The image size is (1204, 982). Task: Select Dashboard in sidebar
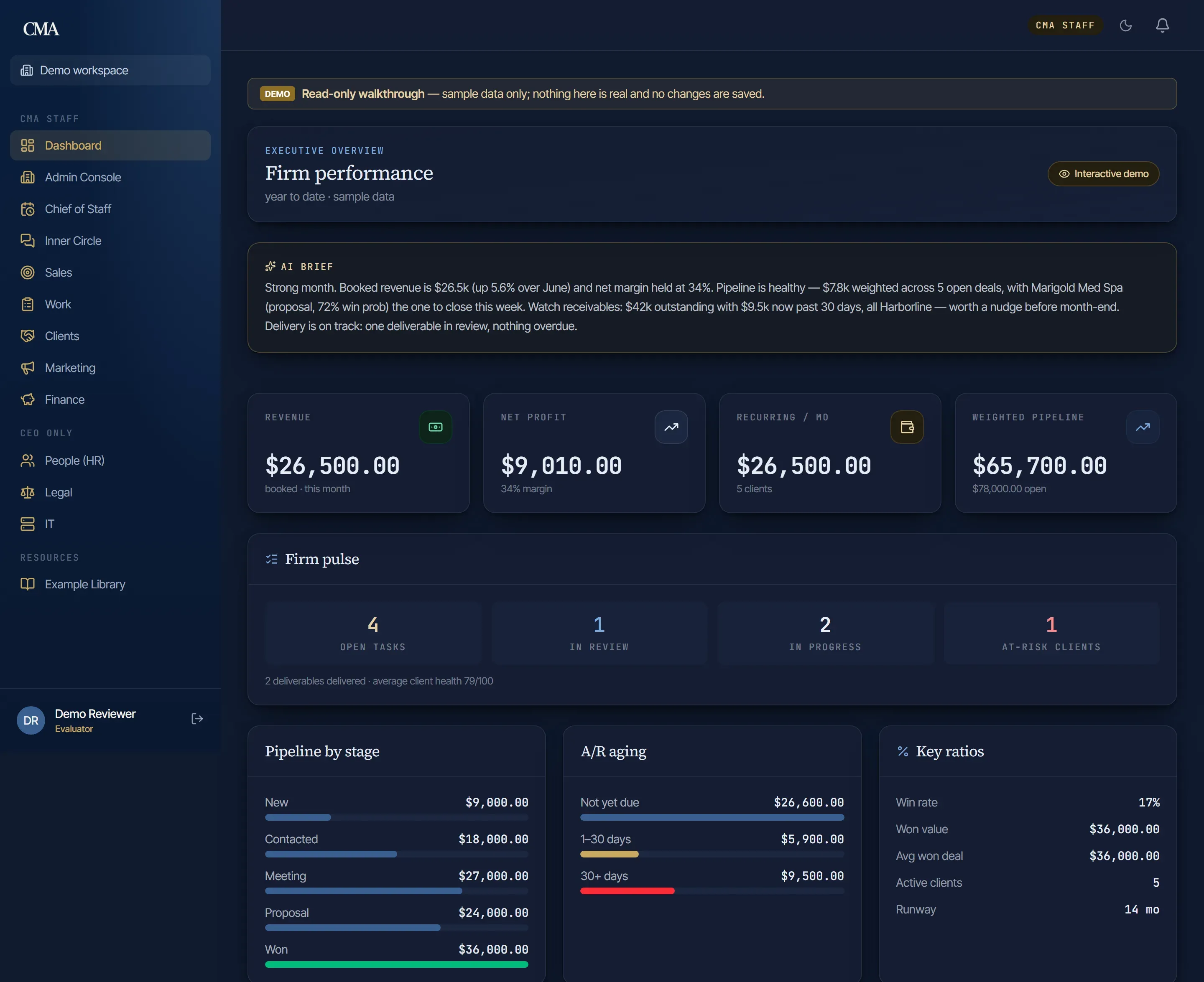coord(110,145)
